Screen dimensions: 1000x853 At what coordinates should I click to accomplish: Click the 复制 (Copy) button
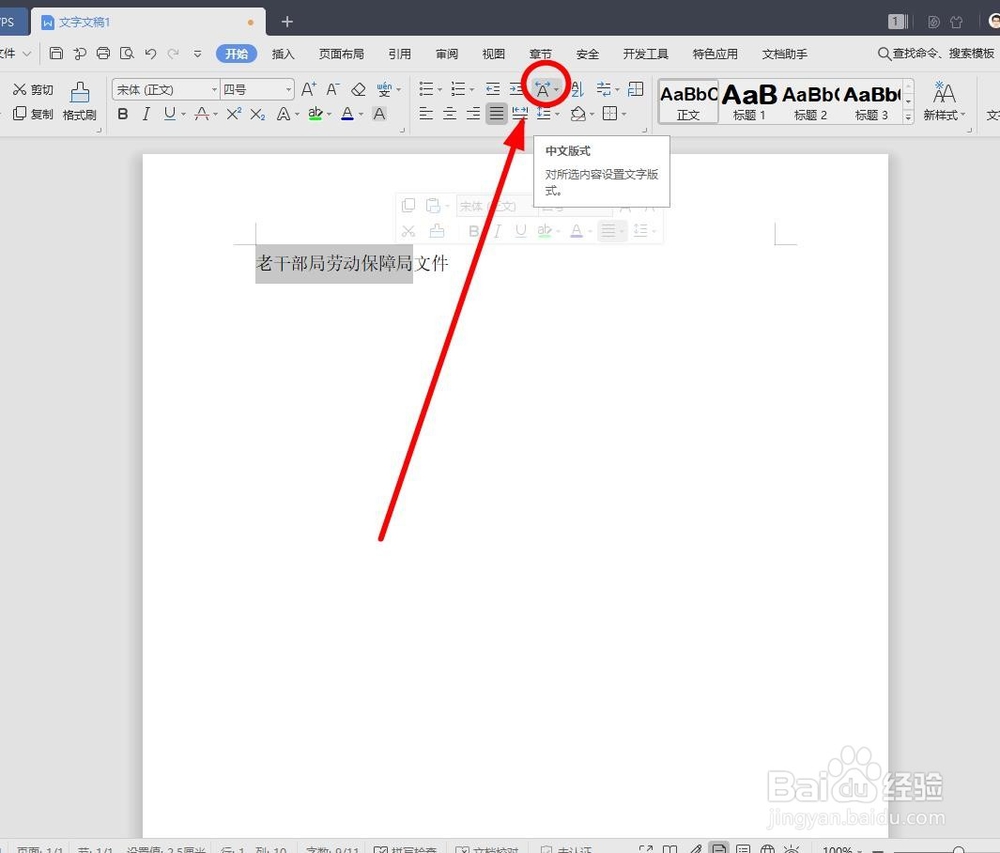[33, 113]
